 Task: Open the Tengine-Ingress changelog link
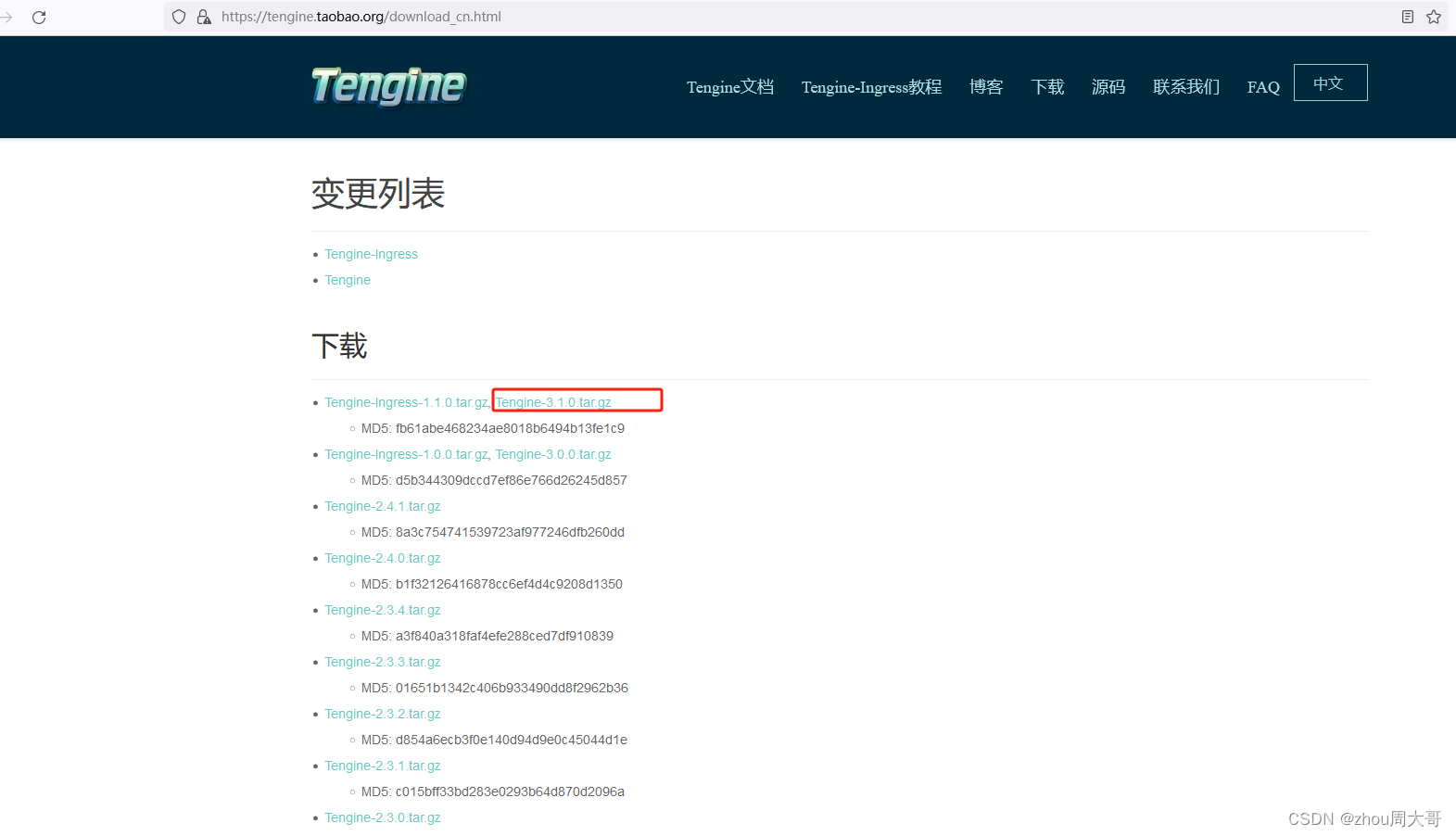pos(371,254)
